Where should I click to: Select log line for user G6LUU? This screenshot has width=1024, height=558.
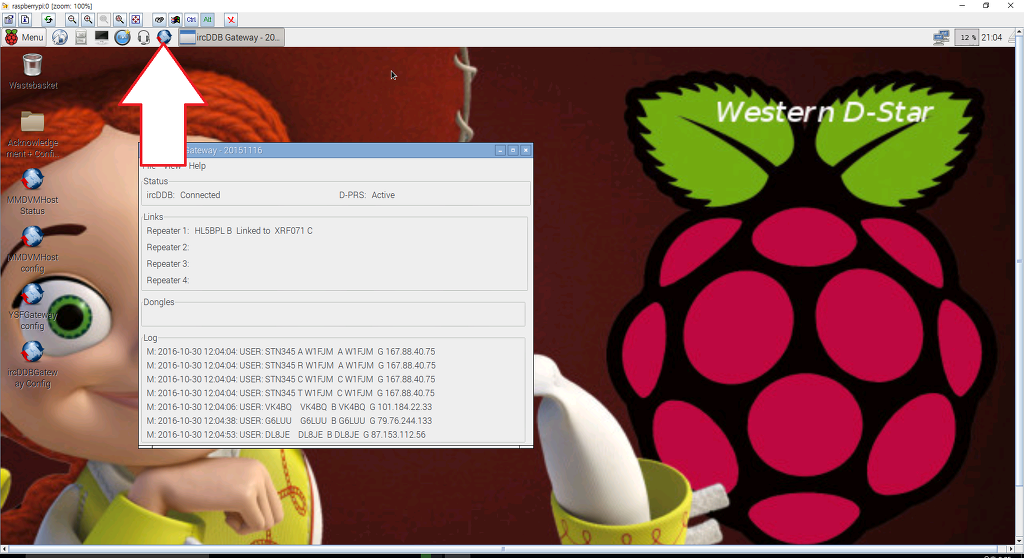[289, 420]
